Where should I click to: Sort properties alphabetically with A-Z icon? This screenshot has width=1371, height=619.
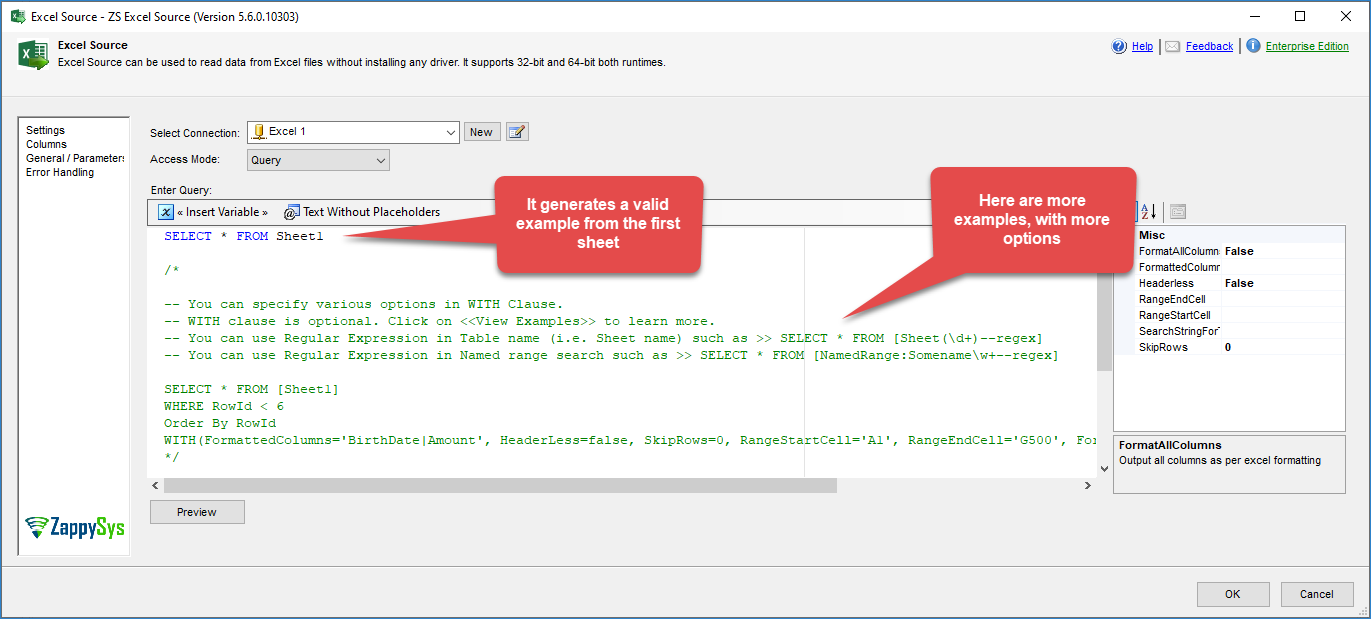pyautogui.click(x=1148, y=211)
